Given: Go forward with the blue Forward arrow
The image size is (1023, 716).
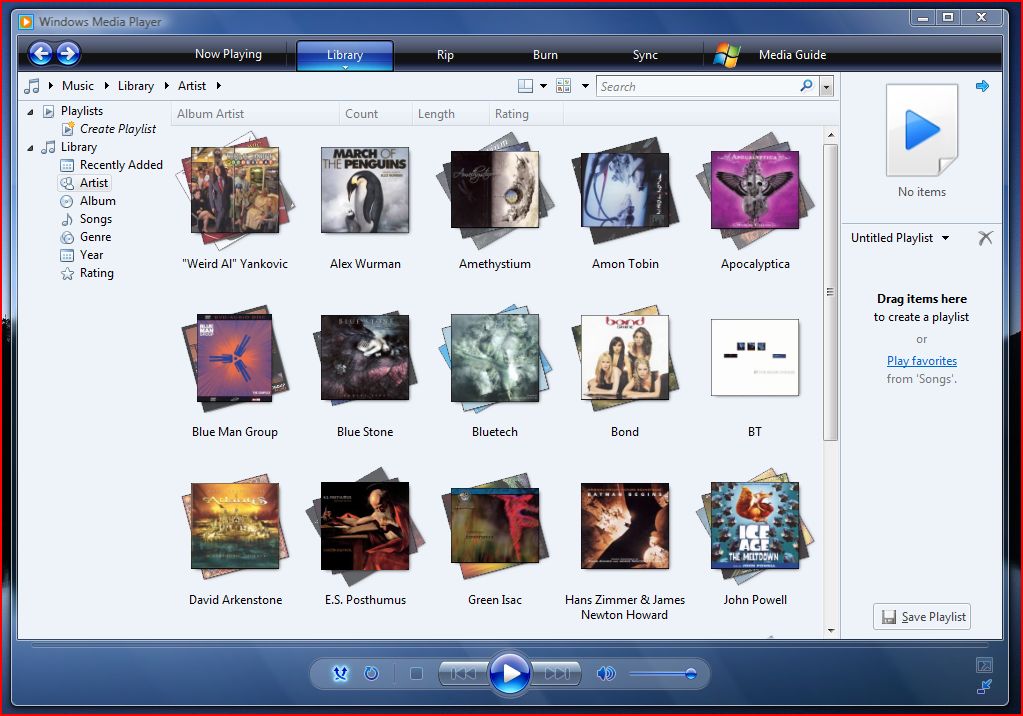Looking at the screenshot, I should pyautogui.click(x=68, y=54).
